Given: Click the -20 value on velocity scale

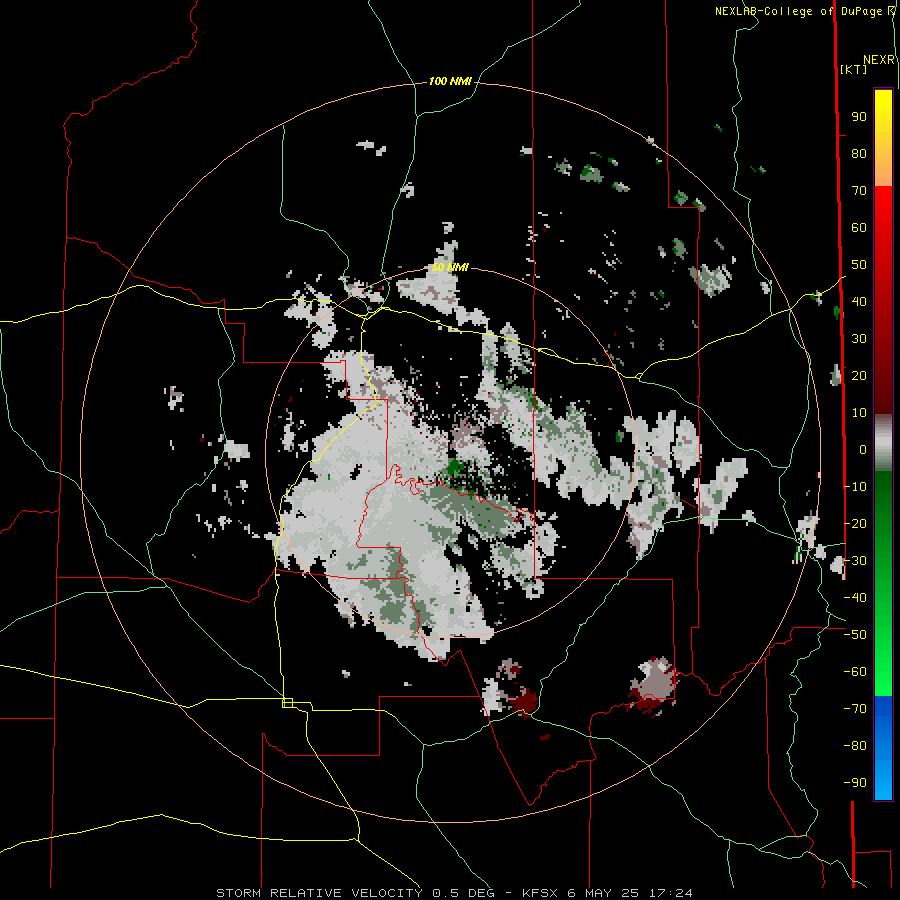Looking at the screenshot, I should [855, 524].
